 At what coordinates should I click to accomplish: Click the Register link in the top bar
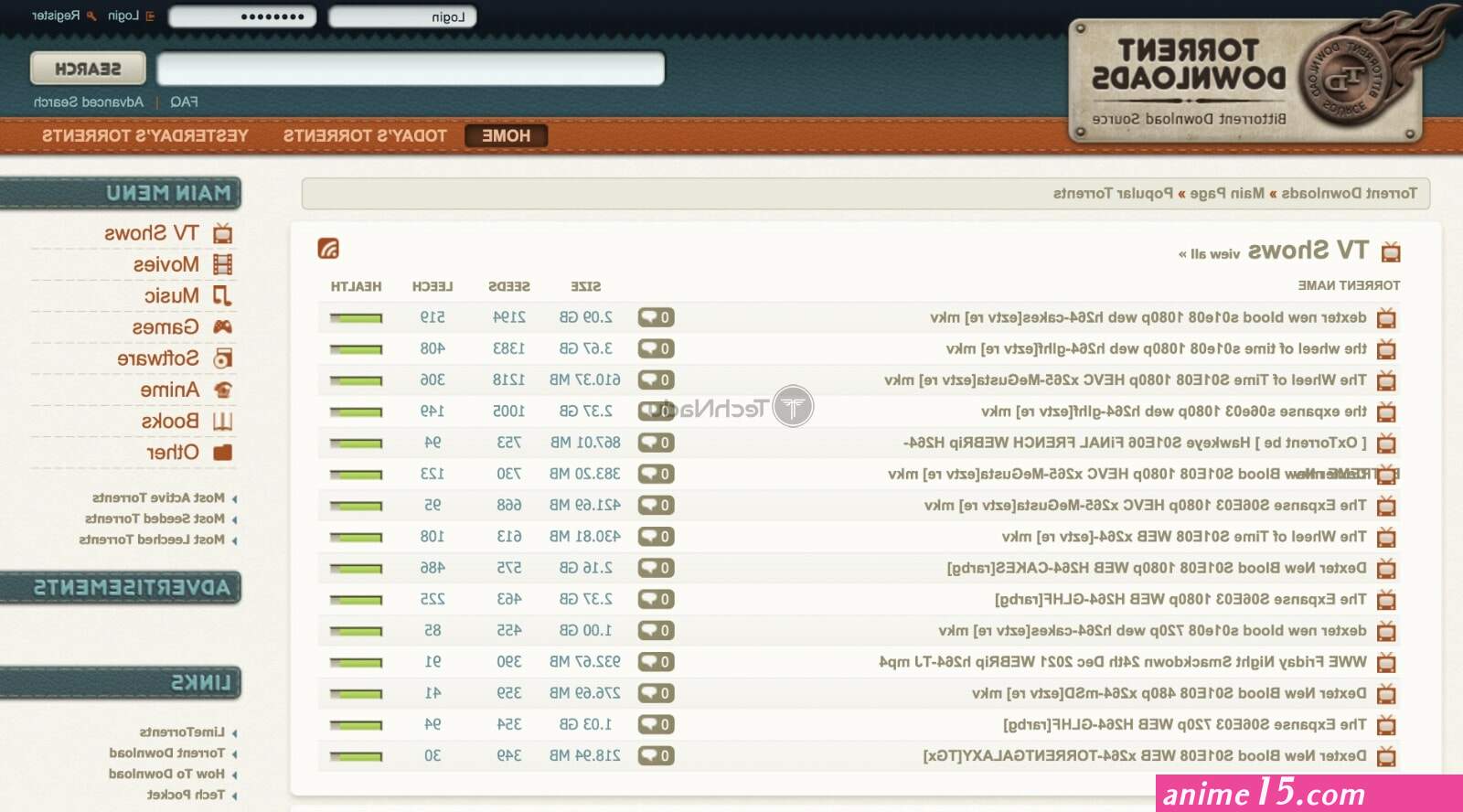[56, 16]
